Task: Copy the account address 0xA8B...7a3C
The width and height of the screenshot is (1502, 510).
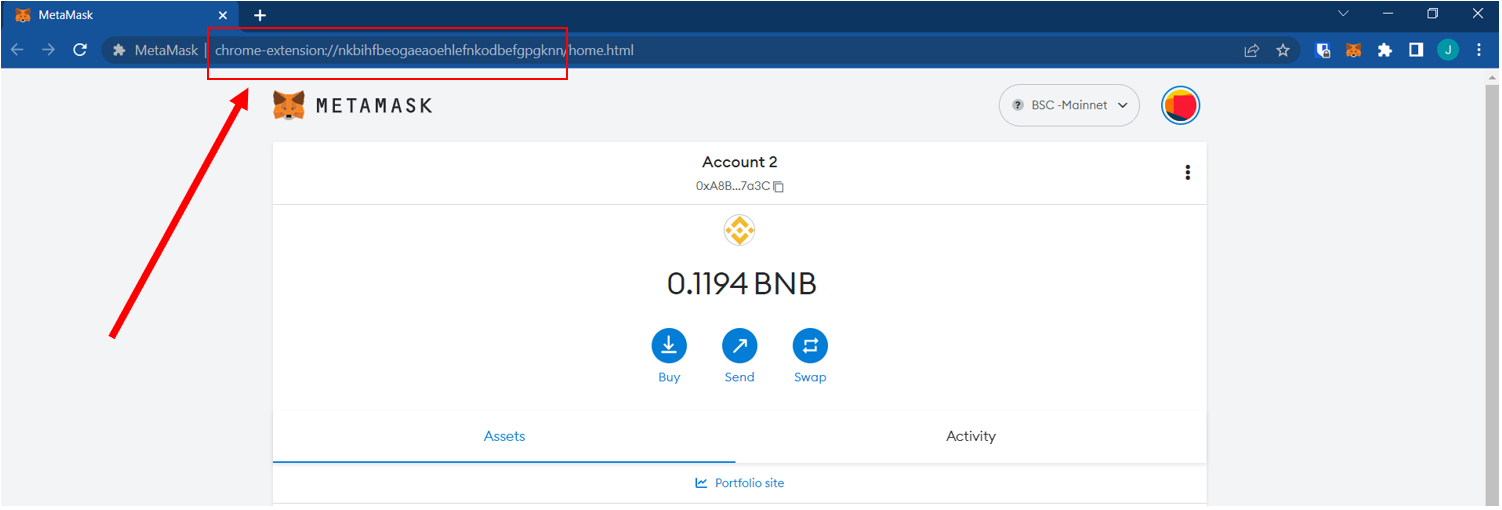Action: [740, 186]
